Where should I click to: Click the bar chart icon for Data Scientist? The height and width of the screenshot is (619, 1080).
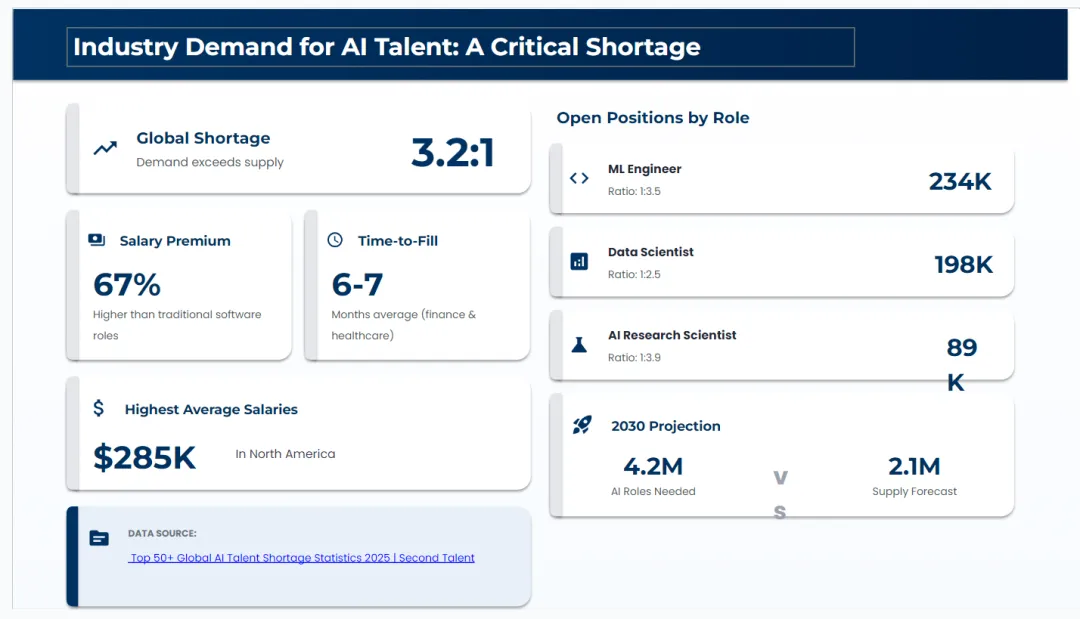pos(579,261)
